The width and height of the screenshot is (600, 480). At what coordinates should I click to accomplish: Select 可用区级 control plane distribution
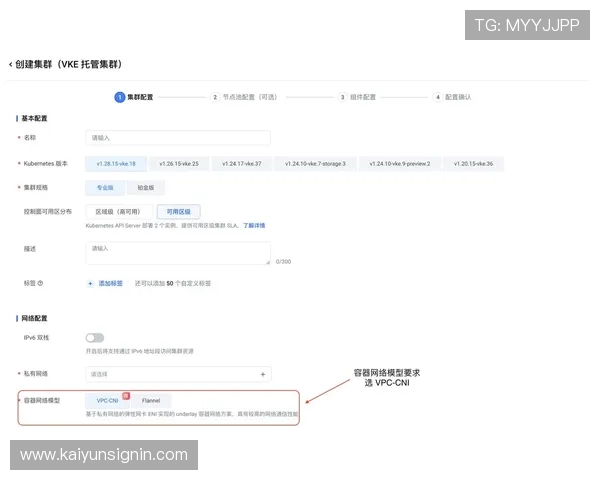click(x=178, y=212)
